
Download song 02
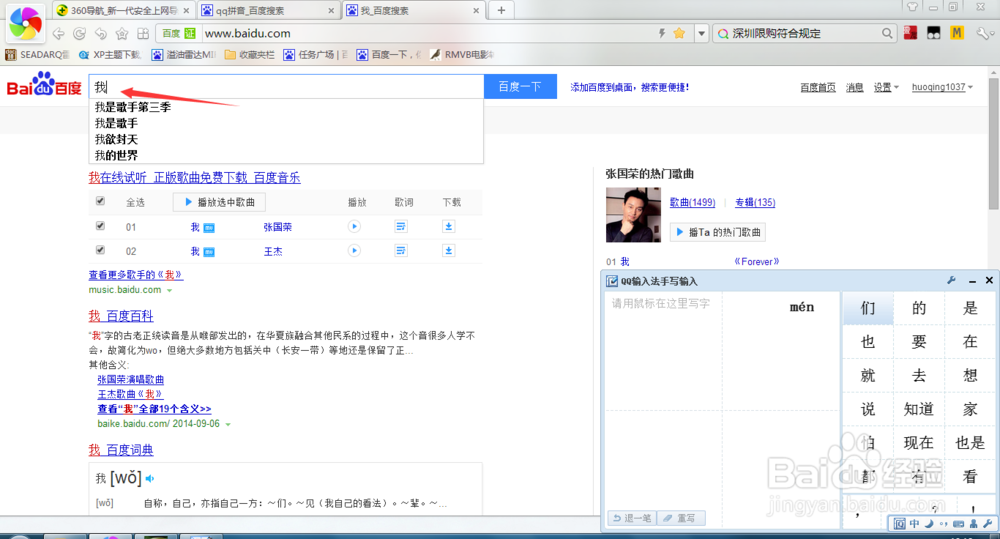point(448,251)
